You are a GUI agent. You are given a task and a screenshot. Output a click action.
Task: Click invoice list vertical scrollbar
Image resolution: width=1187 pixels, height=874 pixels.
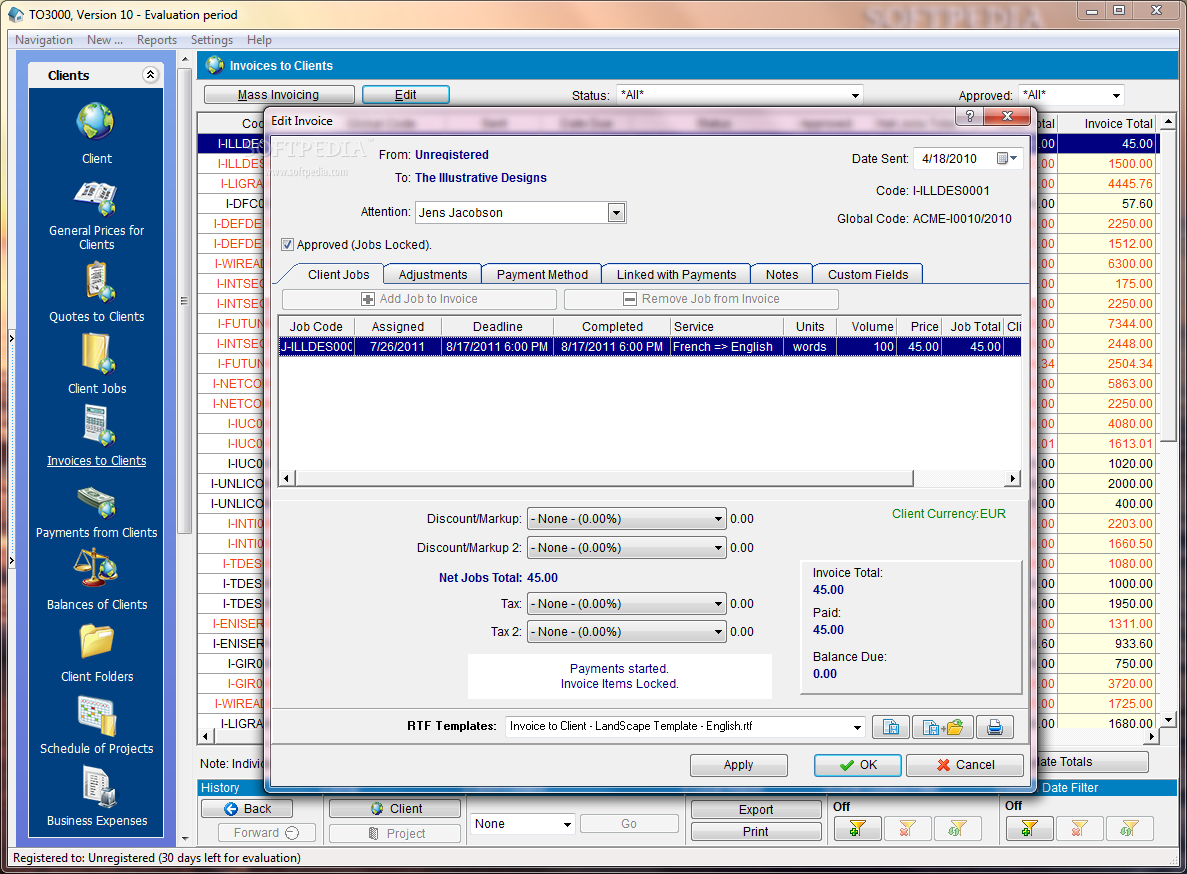click(1169, 285)
